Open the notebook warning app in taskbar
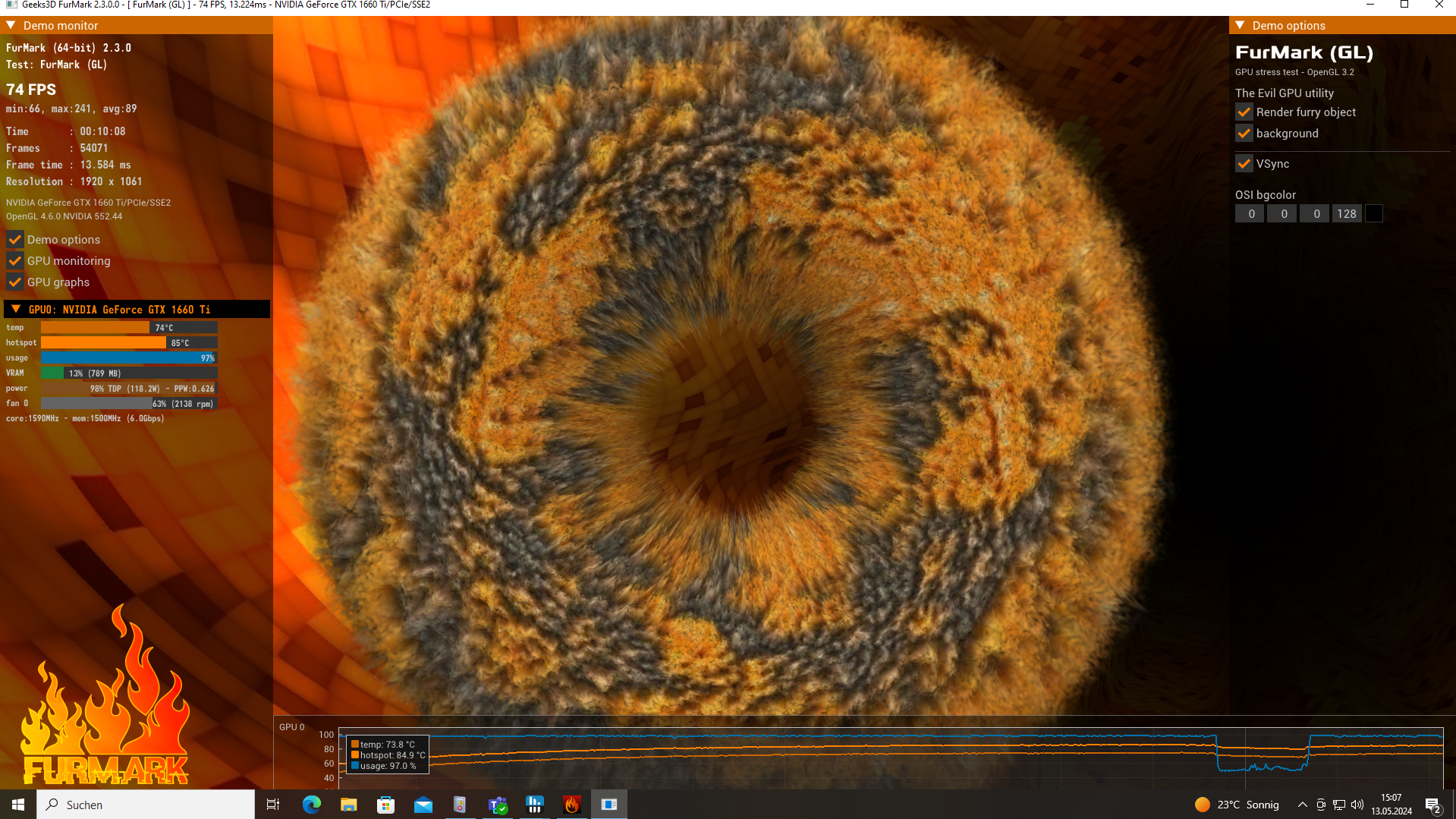The image size is (1456, 819). pyautogui.click(x=460, y=805)
